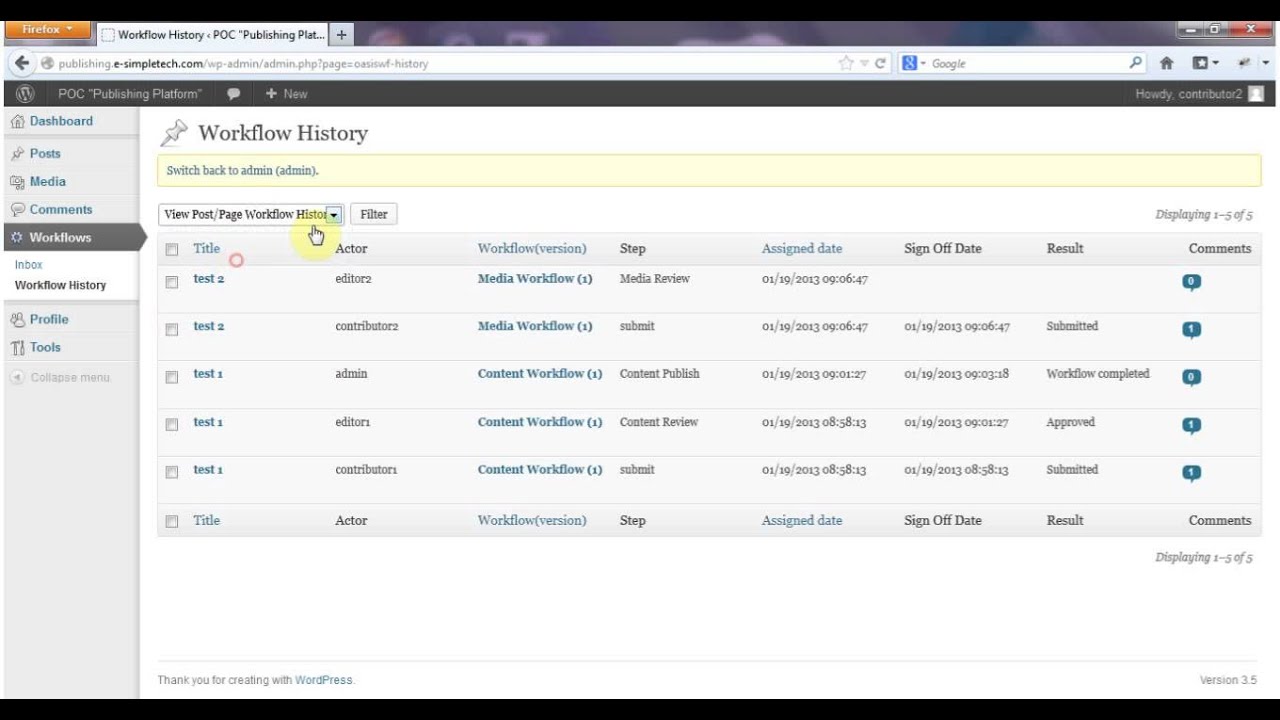Open the comments bubble in admin bar
Screen dimensions: 1280x720
pyautogui.click(x=233, y=94)
